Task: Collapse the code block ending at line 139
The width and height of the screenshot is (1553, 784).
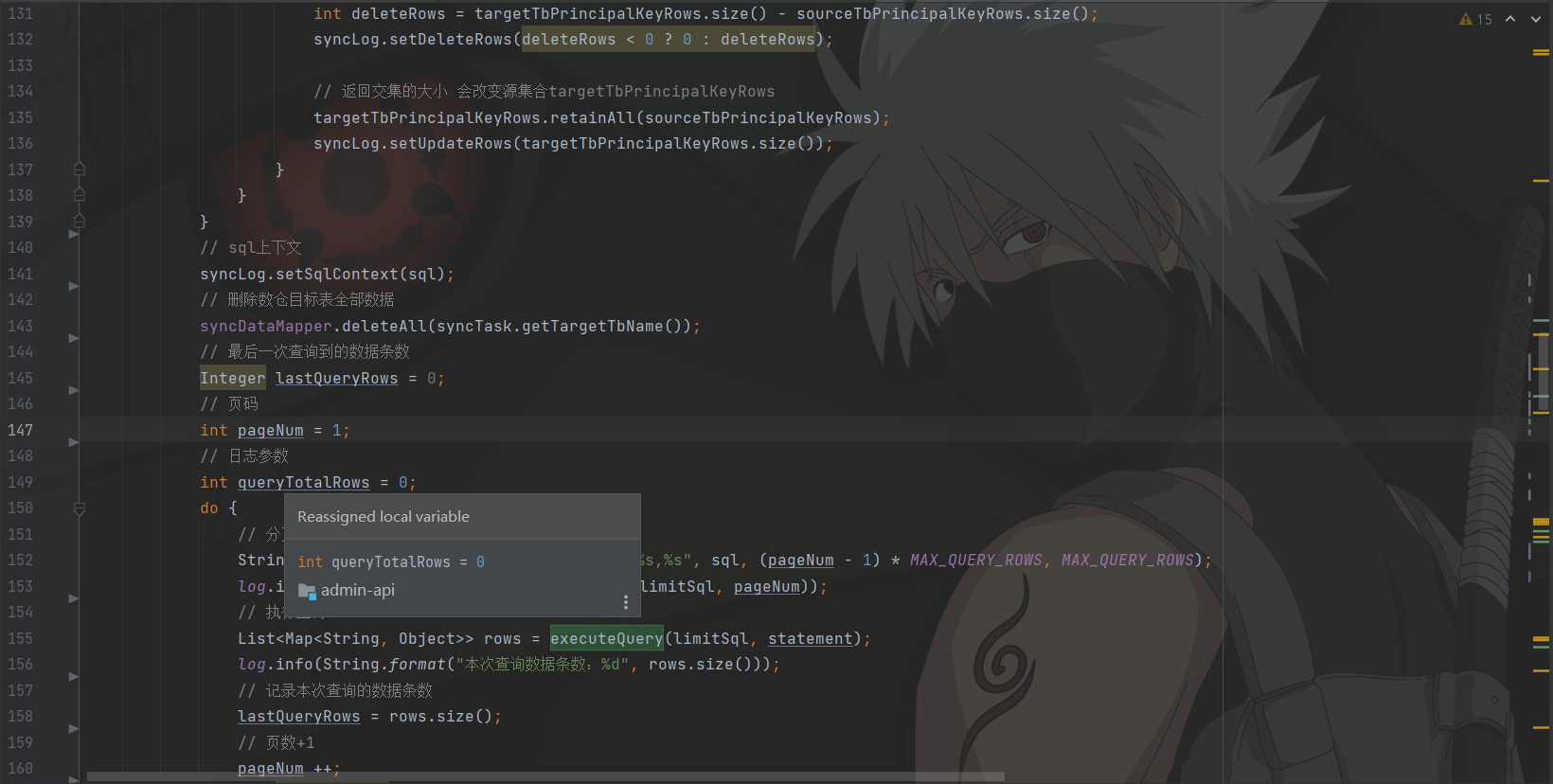Action: tap(80, 221)
